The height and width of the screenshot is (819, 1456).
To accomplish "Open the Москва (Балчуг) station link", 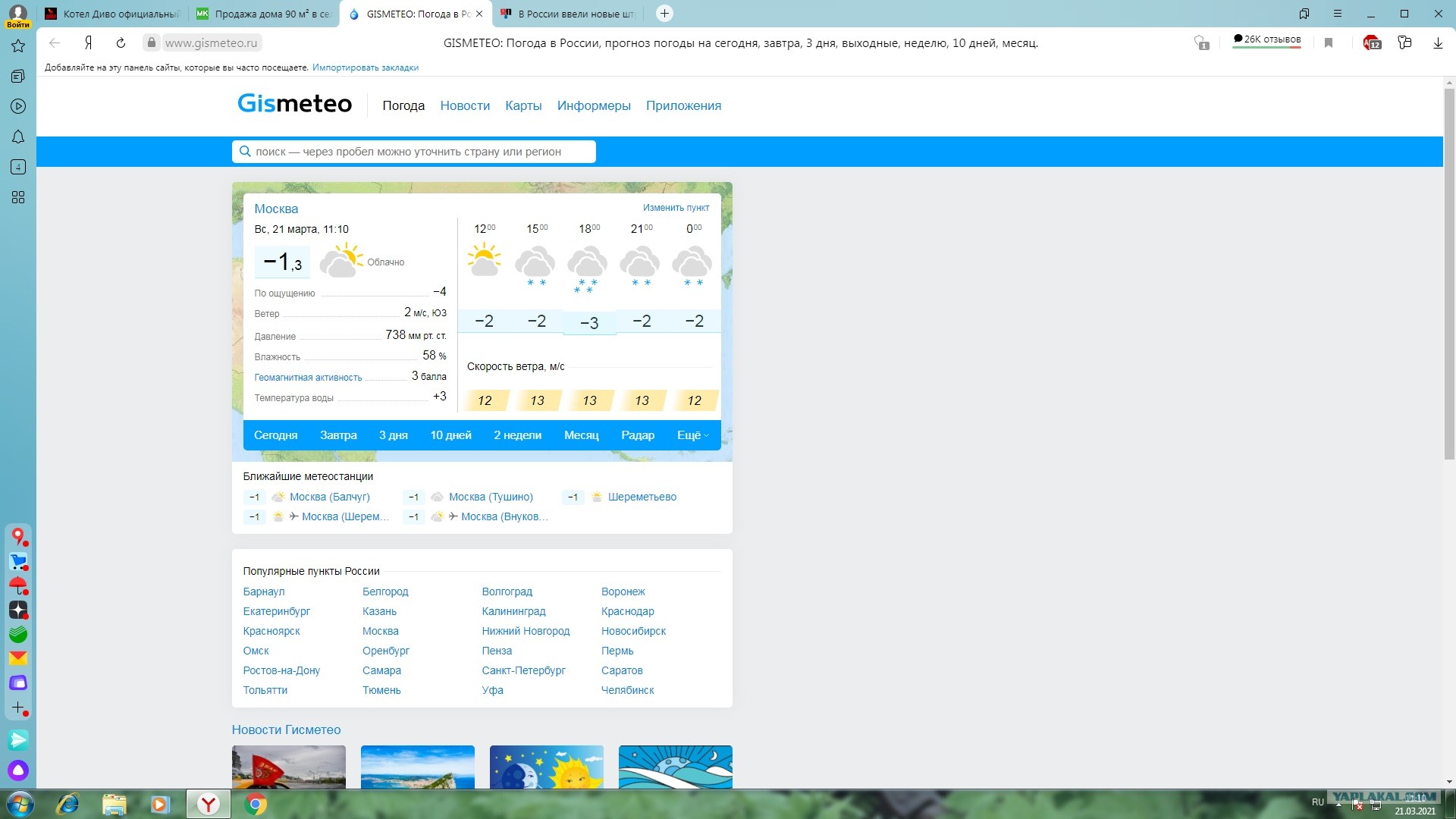I will [330, 497].
